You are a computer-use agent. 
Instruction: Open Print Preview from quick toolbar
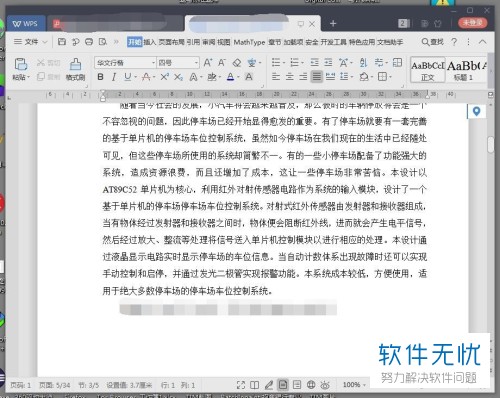(103, 42)
